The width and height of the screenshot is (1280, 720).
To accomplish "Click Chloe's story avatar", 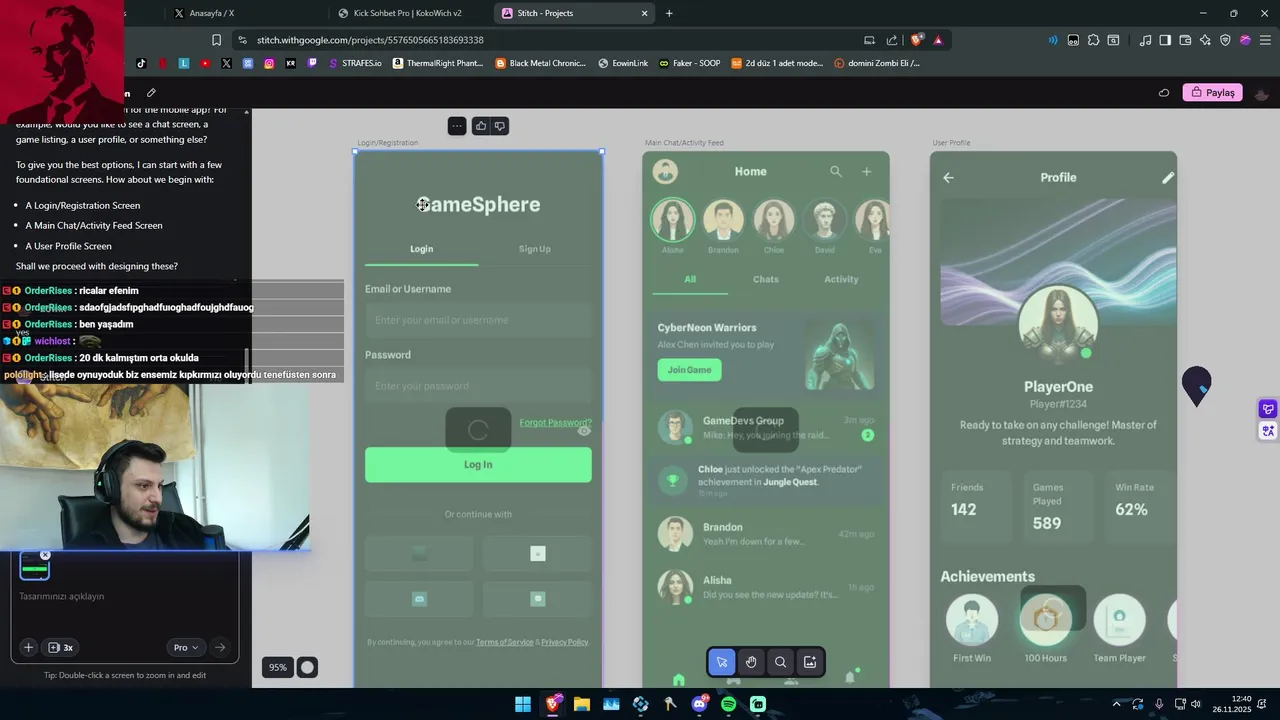I will coord(773,221).
